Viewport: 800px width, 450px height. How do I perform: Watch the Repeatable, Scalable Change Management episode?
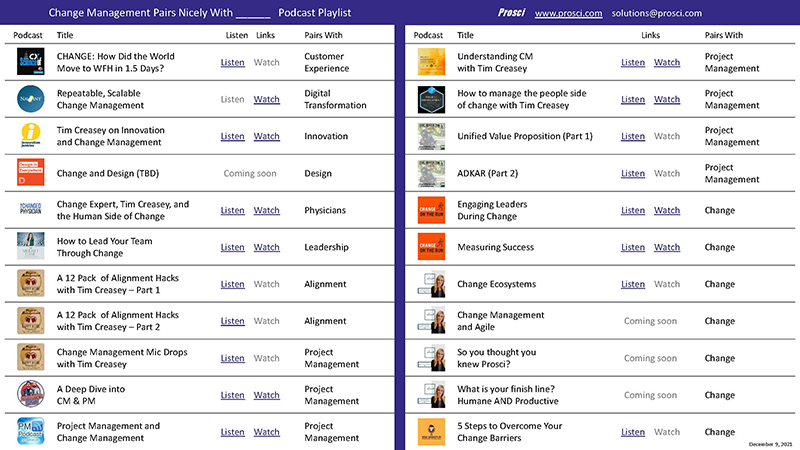[267, 100]
